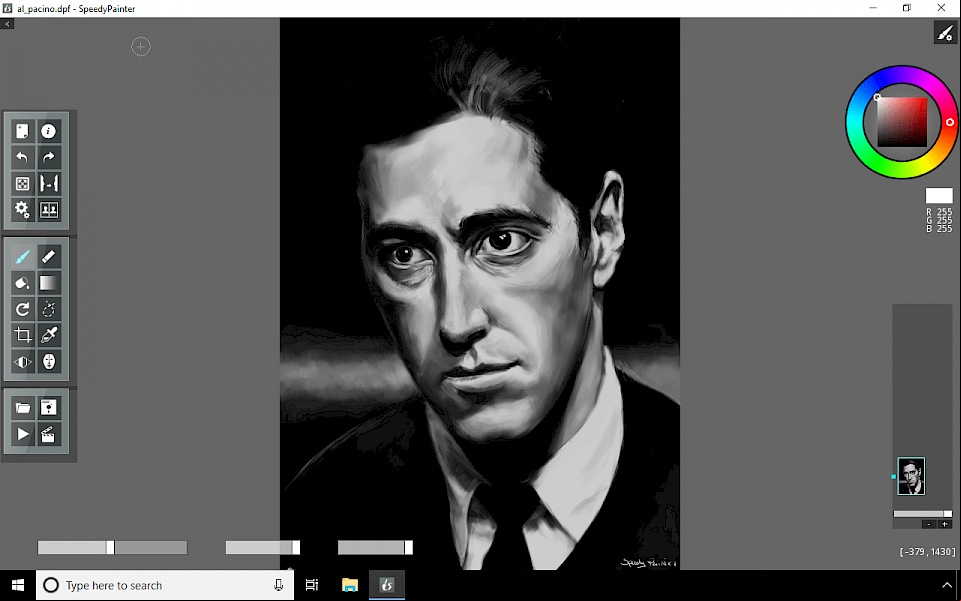Viewport: 961px width, 601px height.
Task: Click the microphone icon in the search box
Action: 278,586
